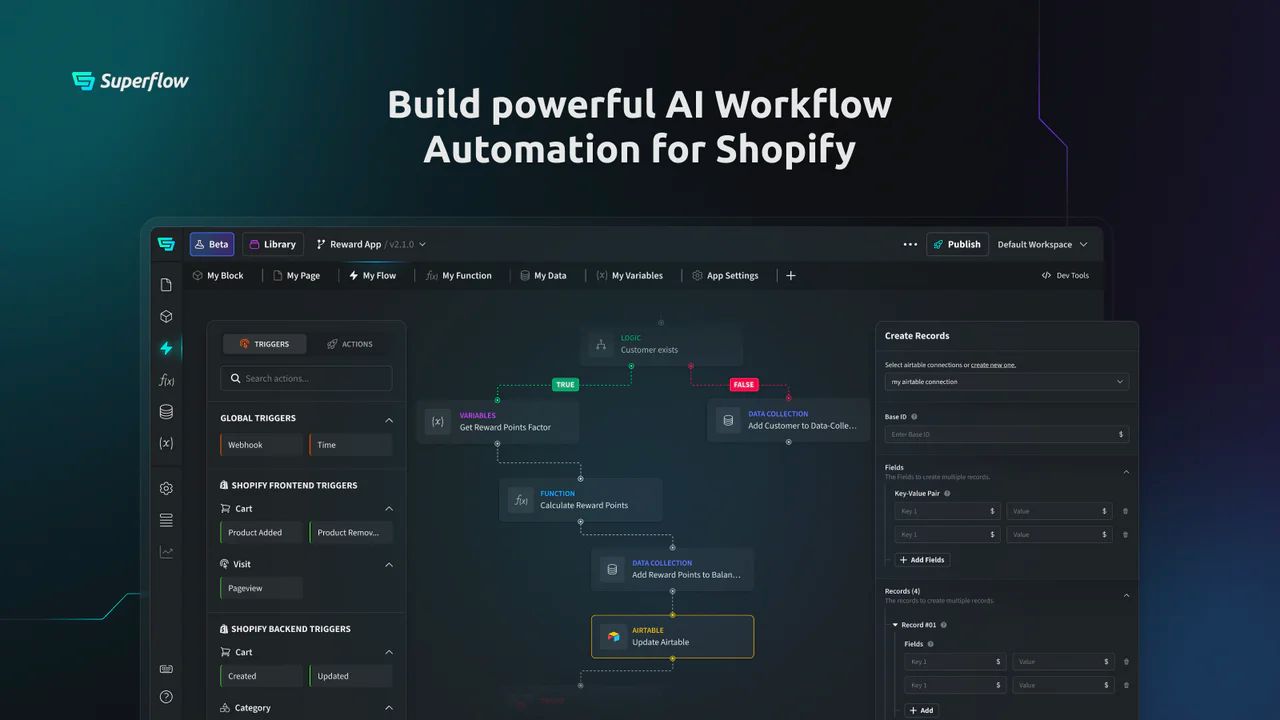Open the My Data tab
1280x720 pixels.
(x=544, y=275)
